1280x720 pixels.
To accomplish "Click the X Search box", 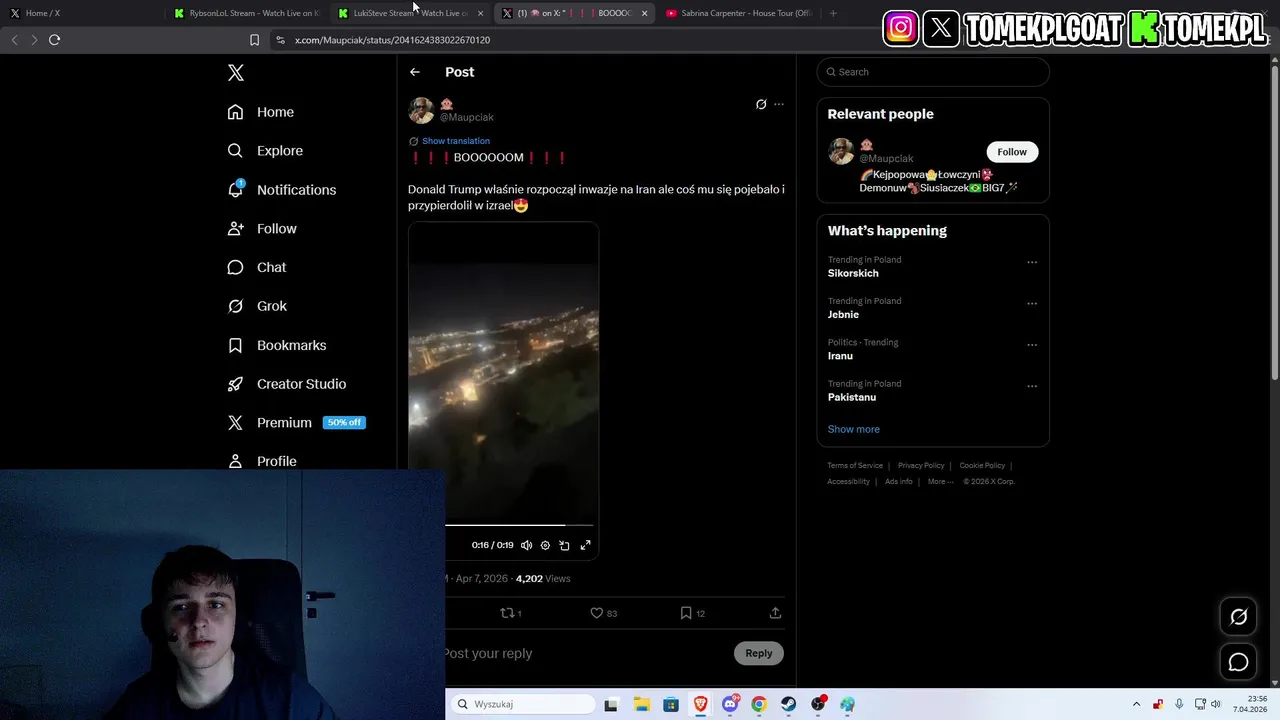I will coord(933,72).
